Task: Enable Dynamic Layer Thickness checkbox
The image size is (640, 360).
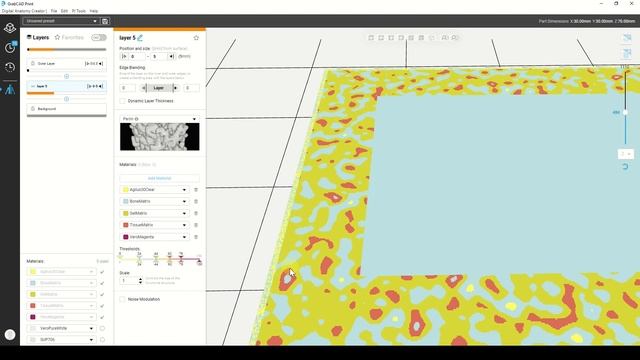Action: [x=122, y=101]
